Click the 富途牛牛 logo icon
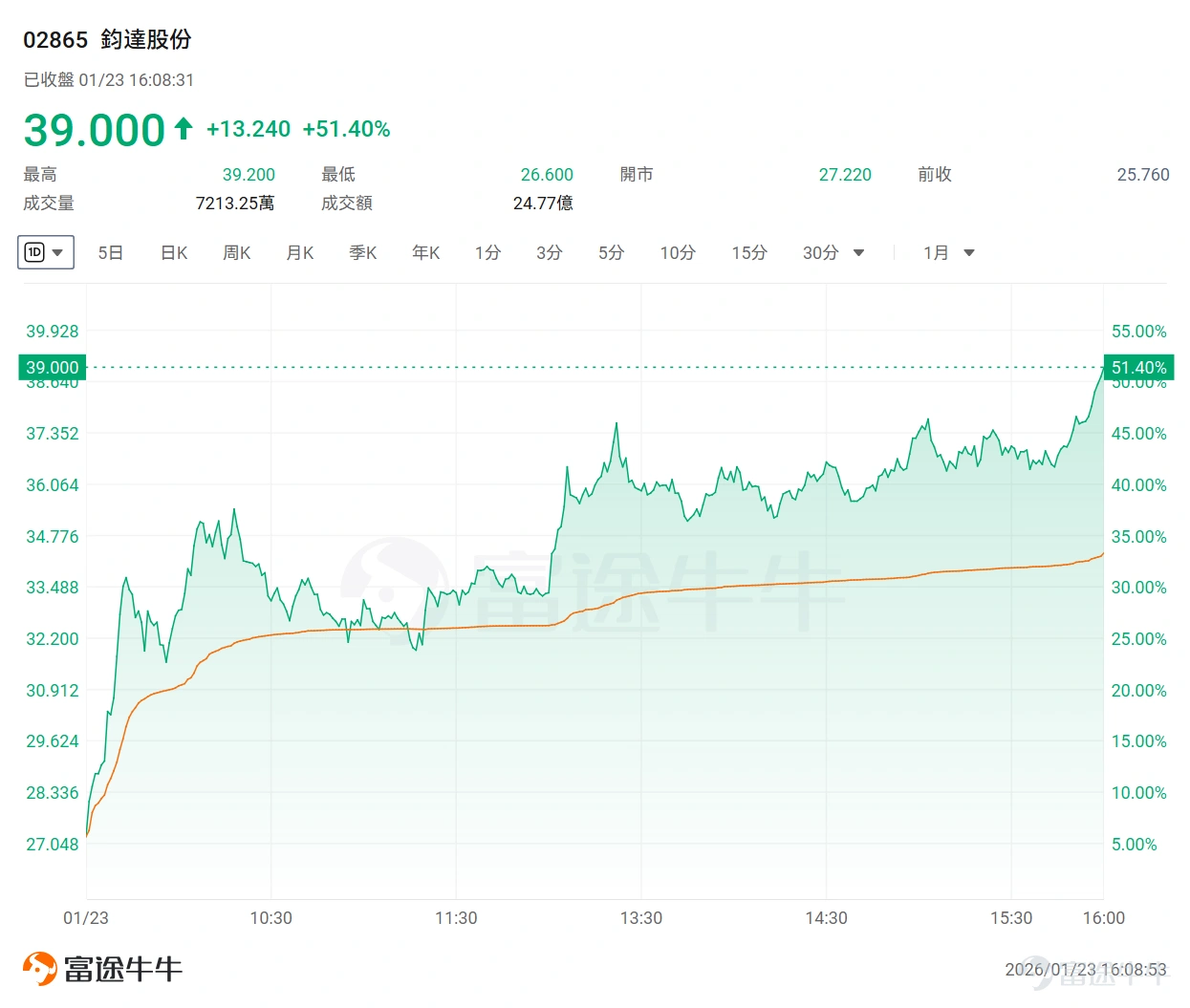 click(39, 969)
